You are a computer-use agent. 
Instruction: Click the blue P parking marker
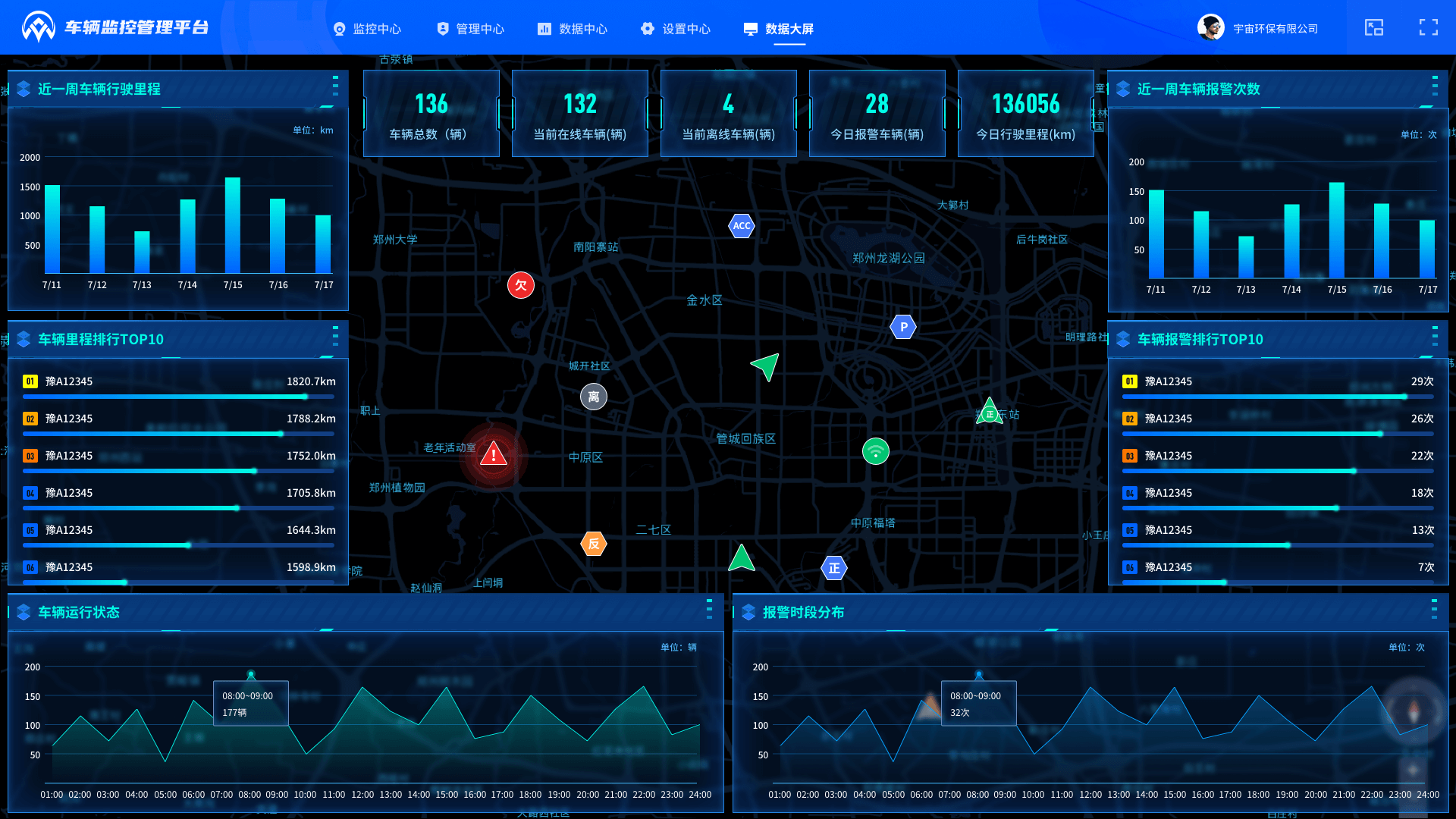coord(902,327)
